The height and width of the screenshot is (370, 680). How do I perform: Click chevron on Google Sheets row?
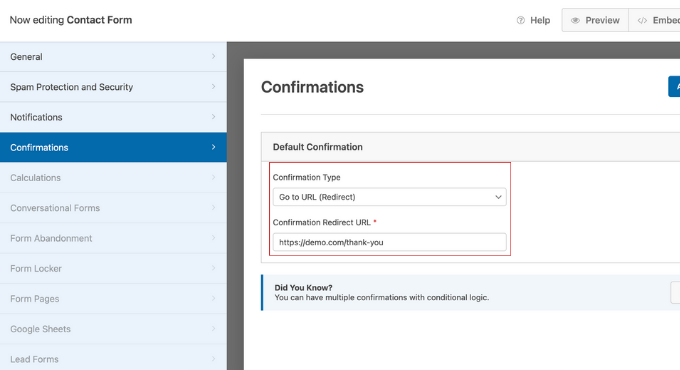tap(213, 328)
